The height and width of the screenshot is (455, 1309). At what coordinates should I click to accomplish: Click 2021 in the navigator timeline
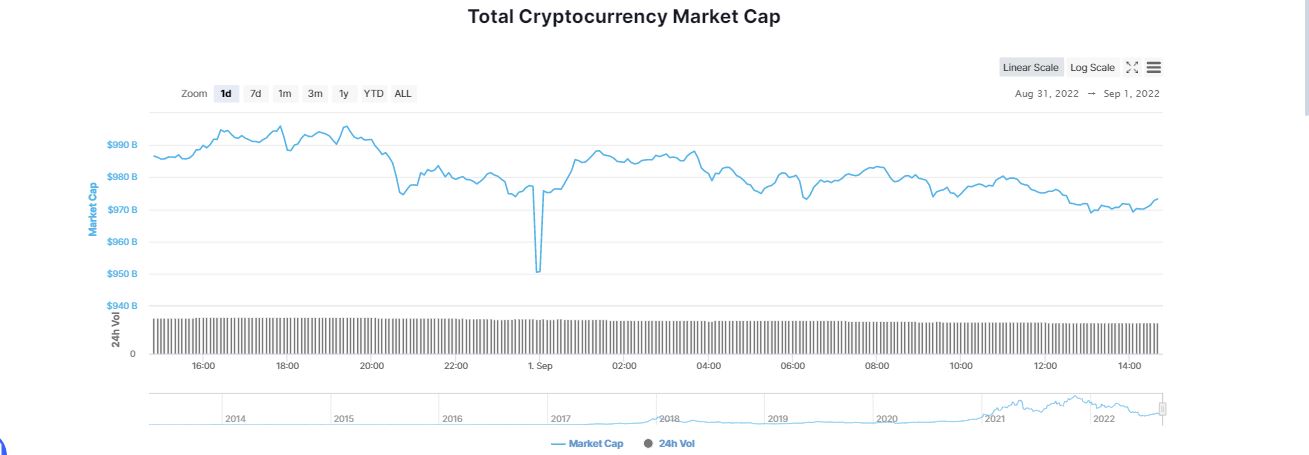(994, 419)
